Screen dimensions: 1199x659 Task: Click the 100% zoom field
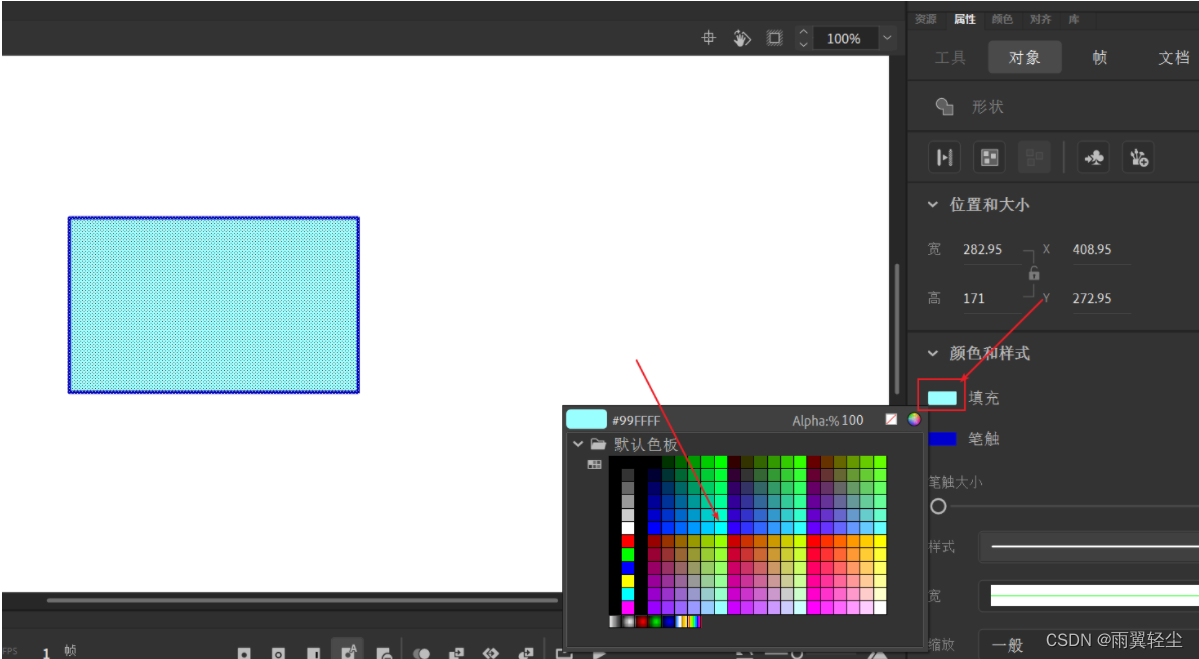click(844, 38)
